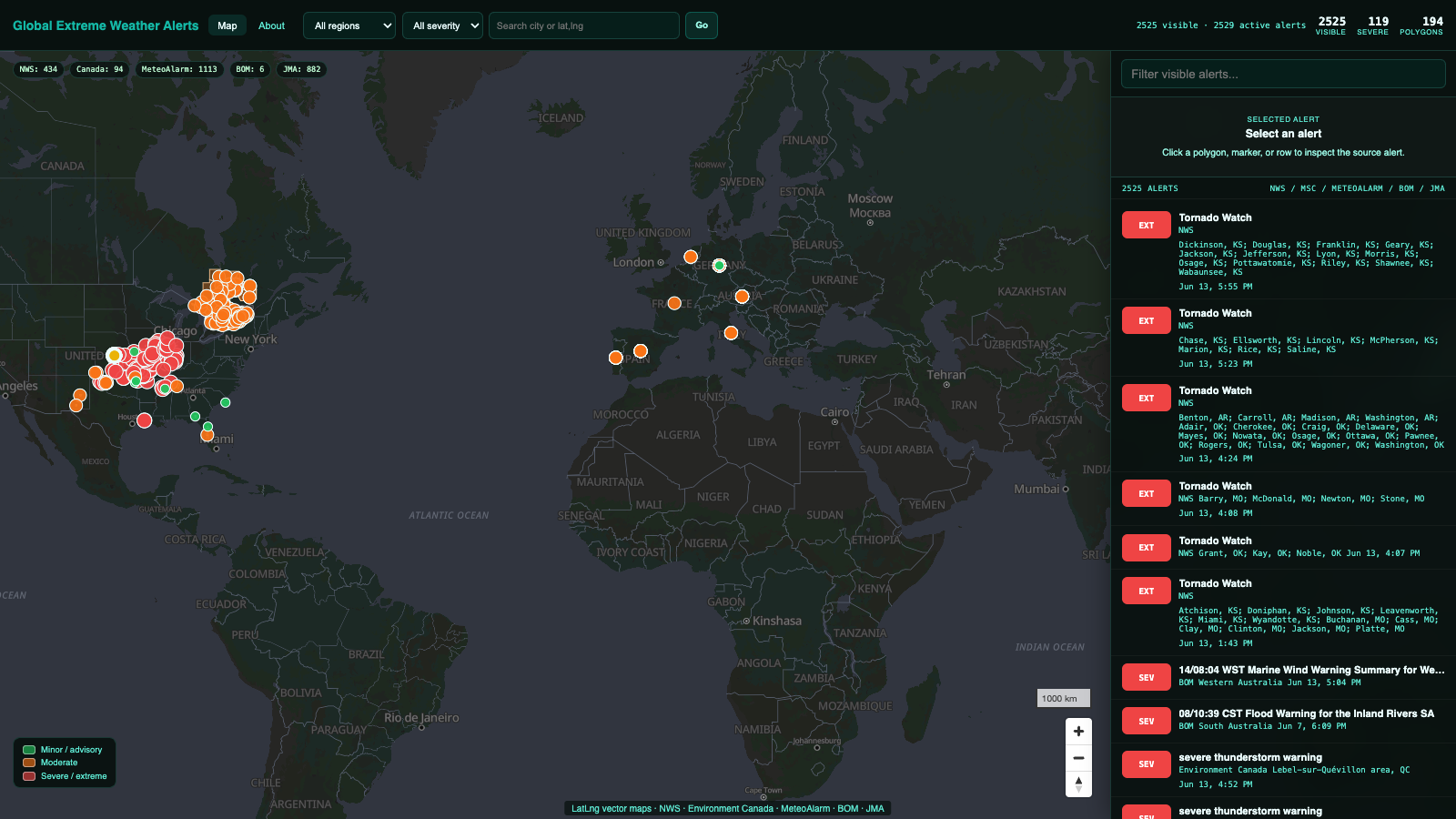The height and width of the screenshot is (819, 1456).
Task: Click the orange alert marker in France
Action: (674, 303)
